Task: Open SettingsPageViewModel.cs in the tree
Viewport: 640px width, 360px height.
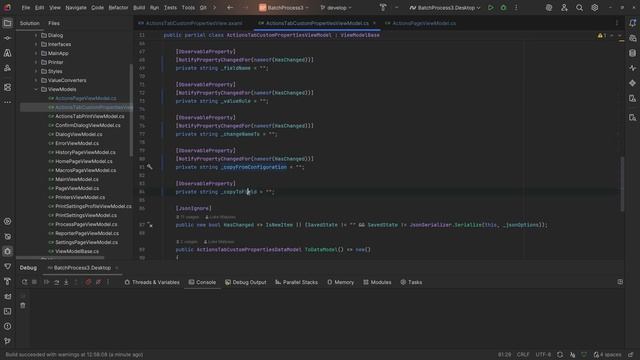Action: [x=87, y=242]
